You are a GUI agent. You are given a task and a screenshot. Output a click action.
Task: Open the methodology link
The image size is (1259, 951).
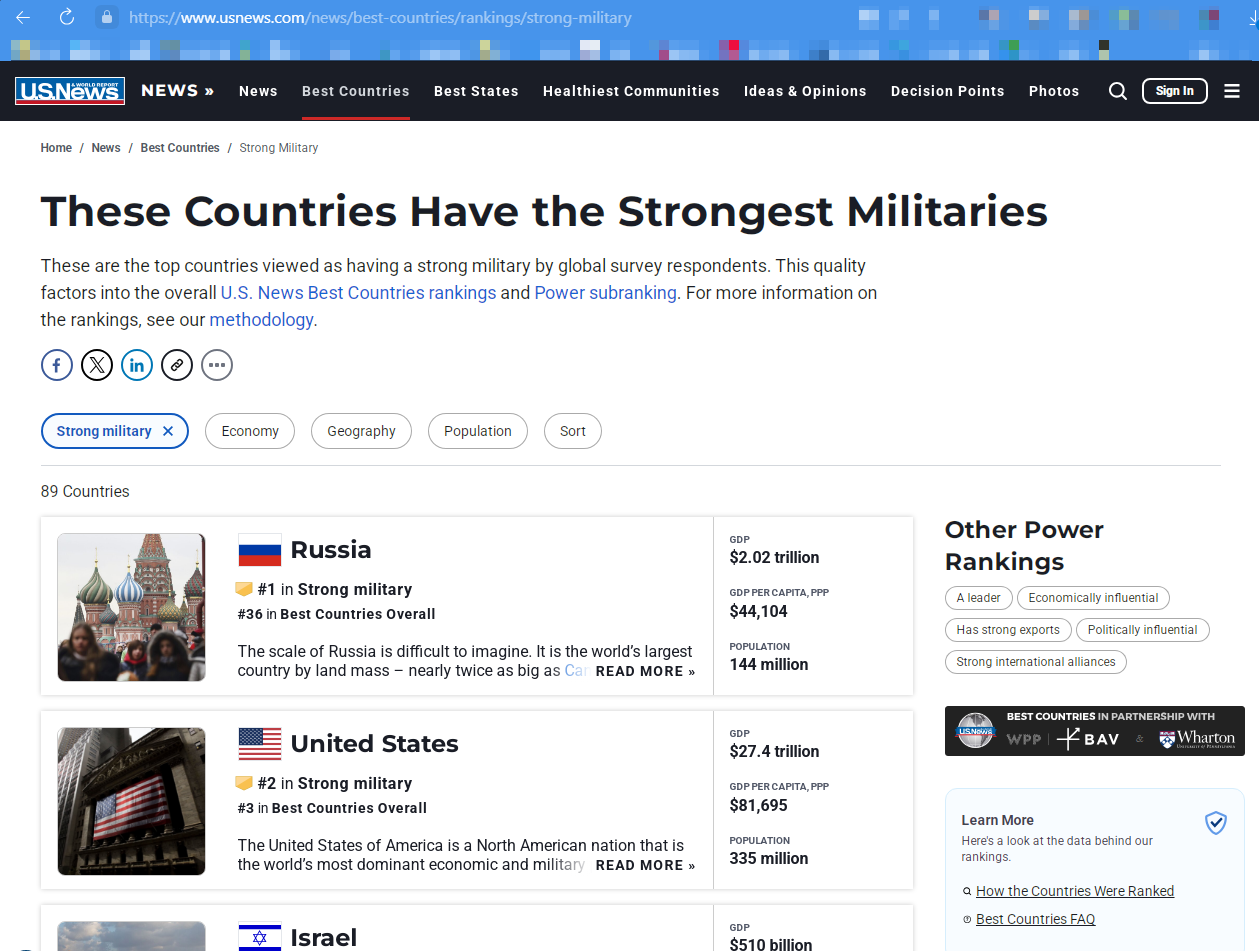(x=261, y=320)
